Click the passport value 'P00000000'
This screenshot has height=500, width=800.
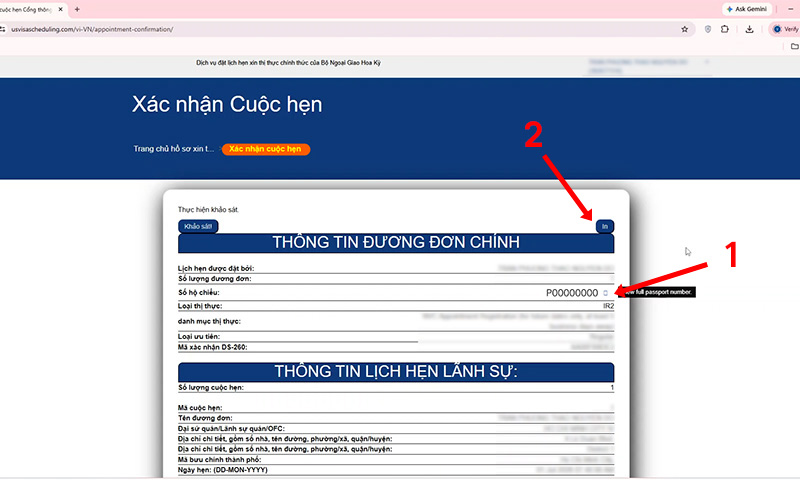pyautogui.click(x=572, y=293)
